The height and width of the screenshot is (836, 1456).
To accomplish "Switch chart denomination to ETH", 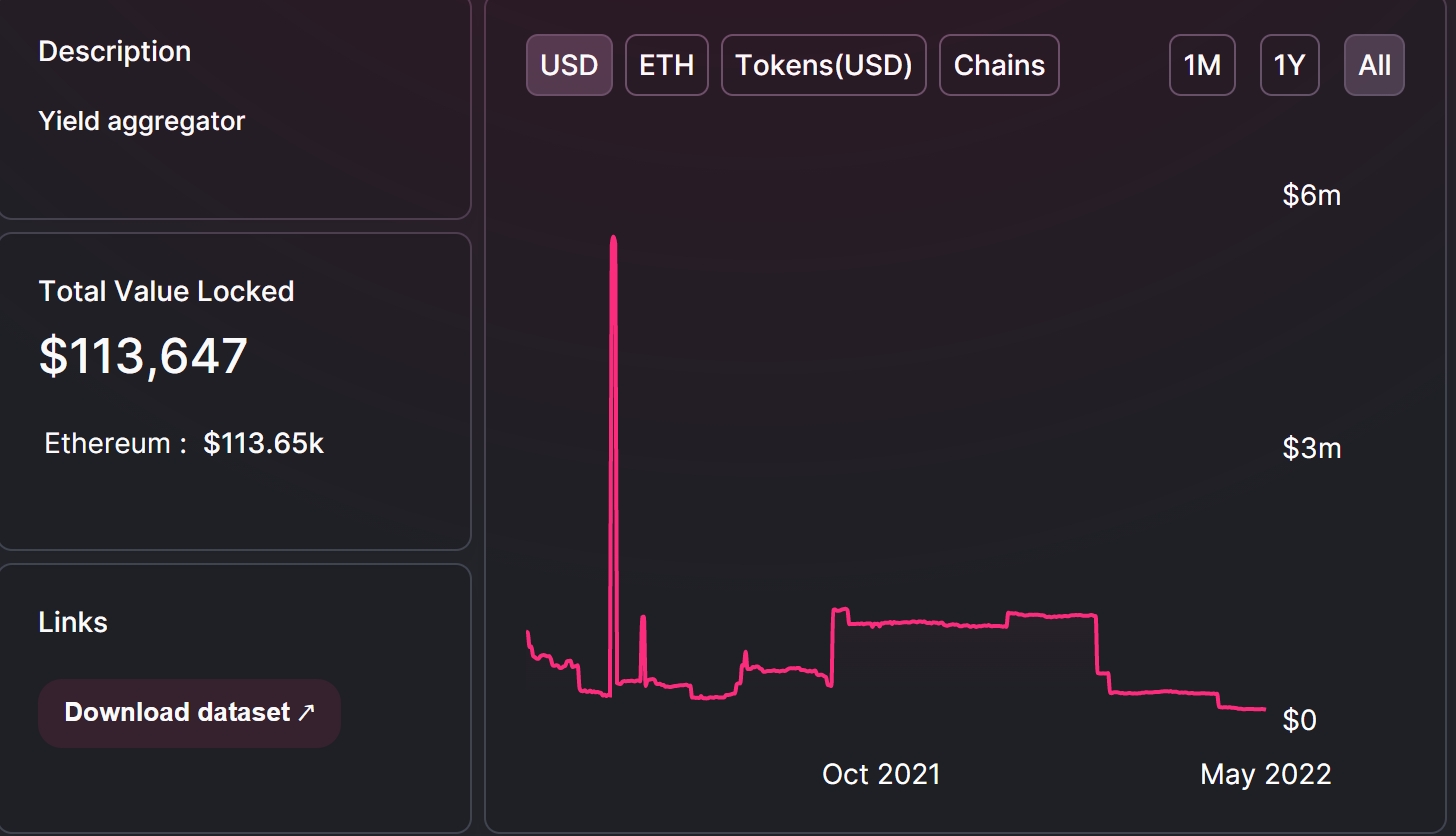I will tap(667, 65).
